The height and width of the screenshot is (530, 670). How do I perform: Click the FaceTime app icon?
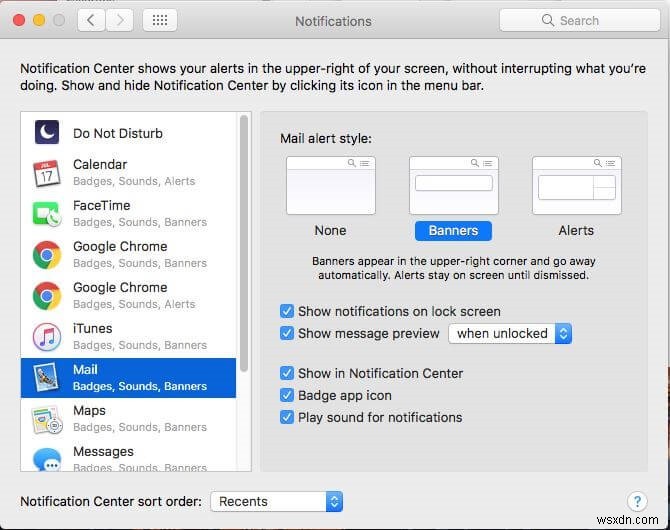click(46, 214)
